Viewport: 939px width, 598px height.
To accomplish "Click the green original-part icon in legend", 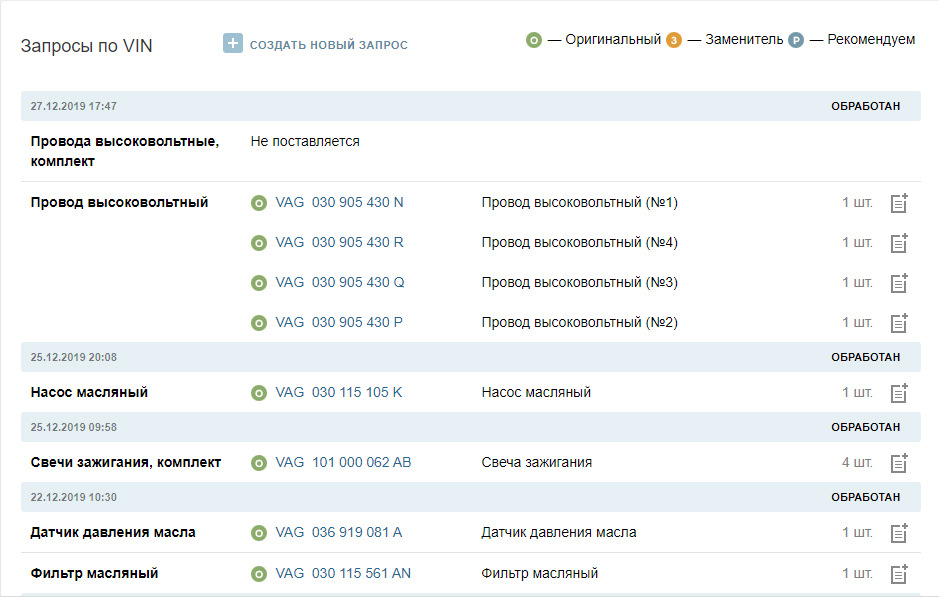I will (x=534, y=40).
